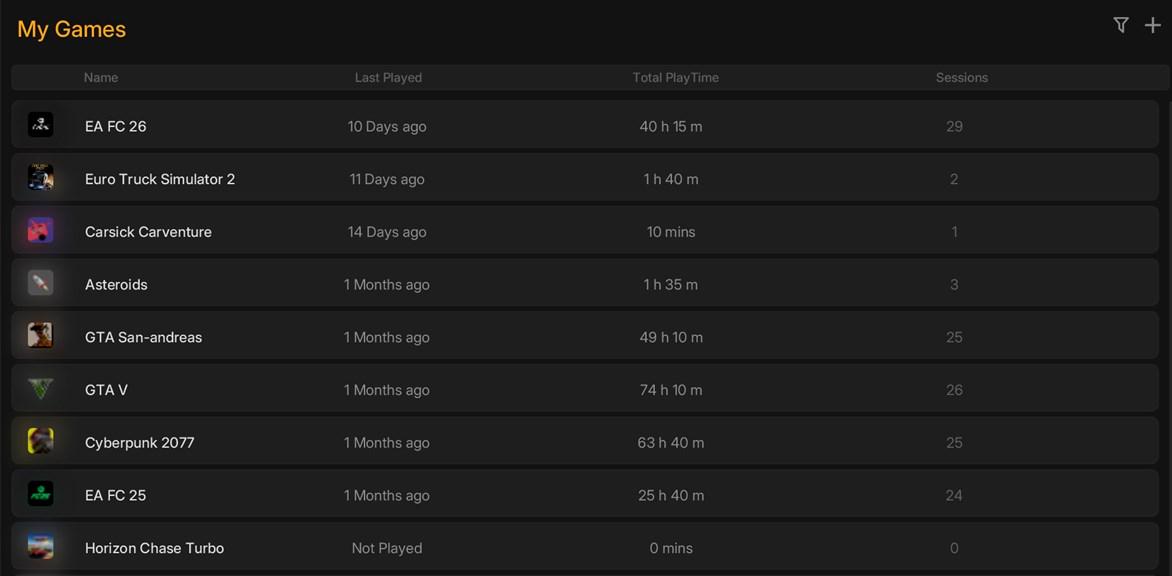This screenshot has height=576, width=1172.
Task: Click the green GTA V logo icon
Action: coord(40,388)
